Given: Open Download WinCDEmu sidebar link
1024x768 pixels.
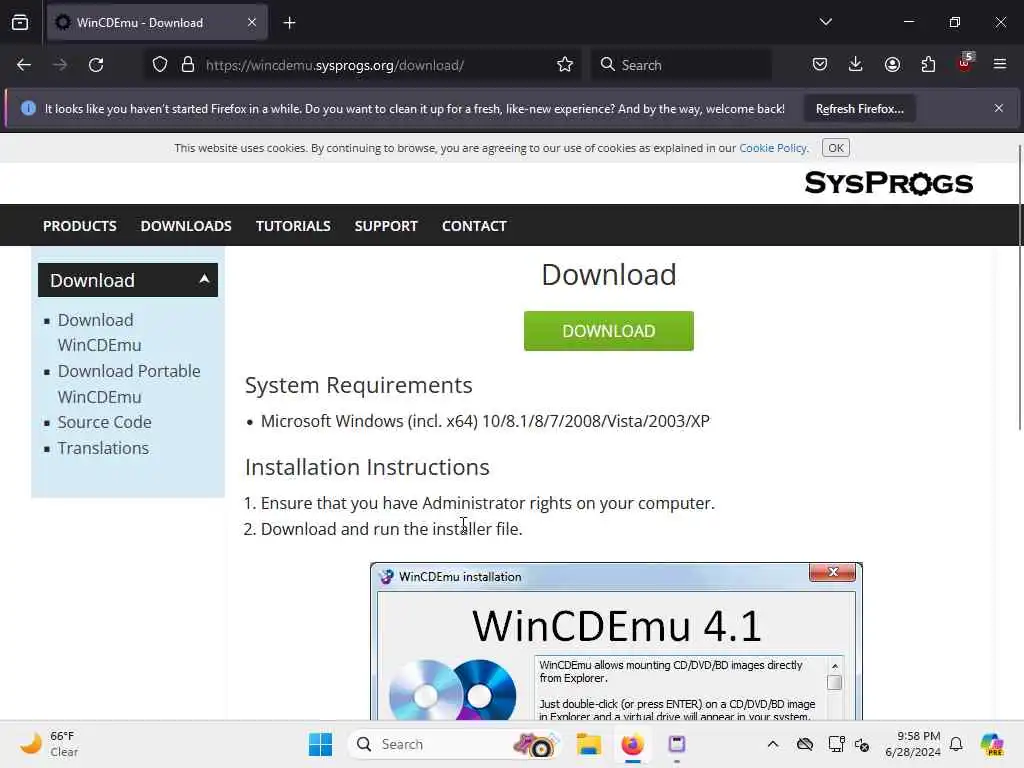Looking at the screenshot, I should click(x=99, y=332).
